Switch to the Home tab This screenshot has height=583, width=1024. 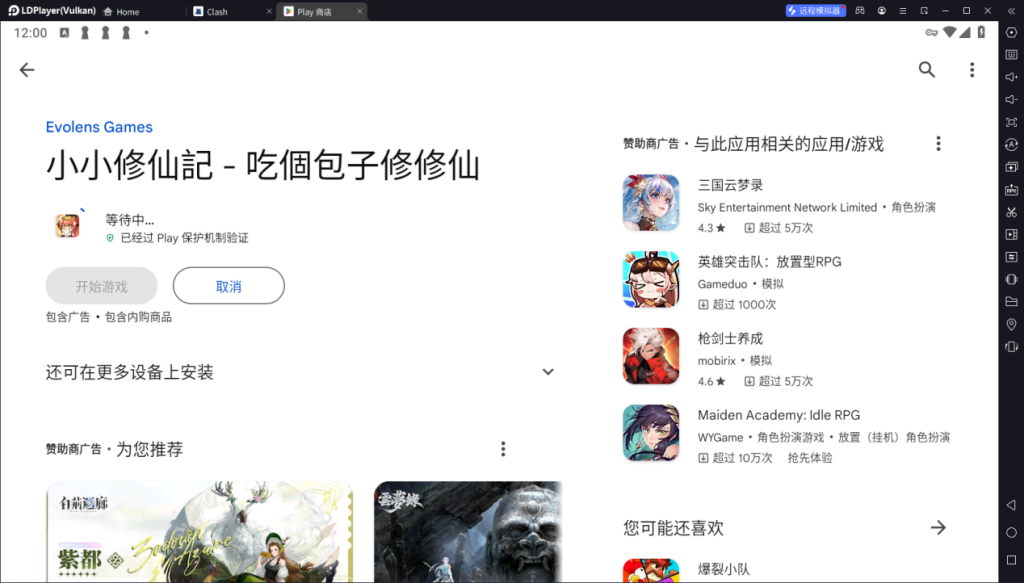(121, 11)
